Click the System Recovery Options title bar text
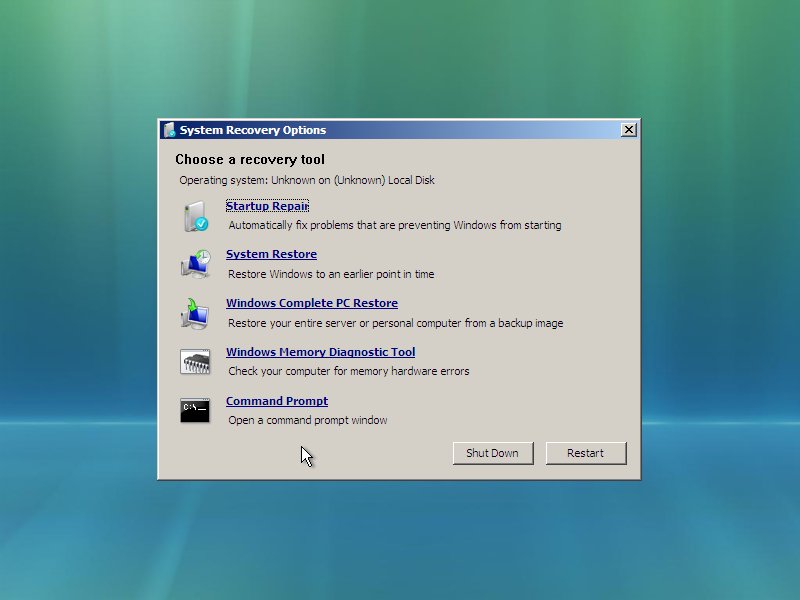800x600 pixels. [x=253, y=130]
